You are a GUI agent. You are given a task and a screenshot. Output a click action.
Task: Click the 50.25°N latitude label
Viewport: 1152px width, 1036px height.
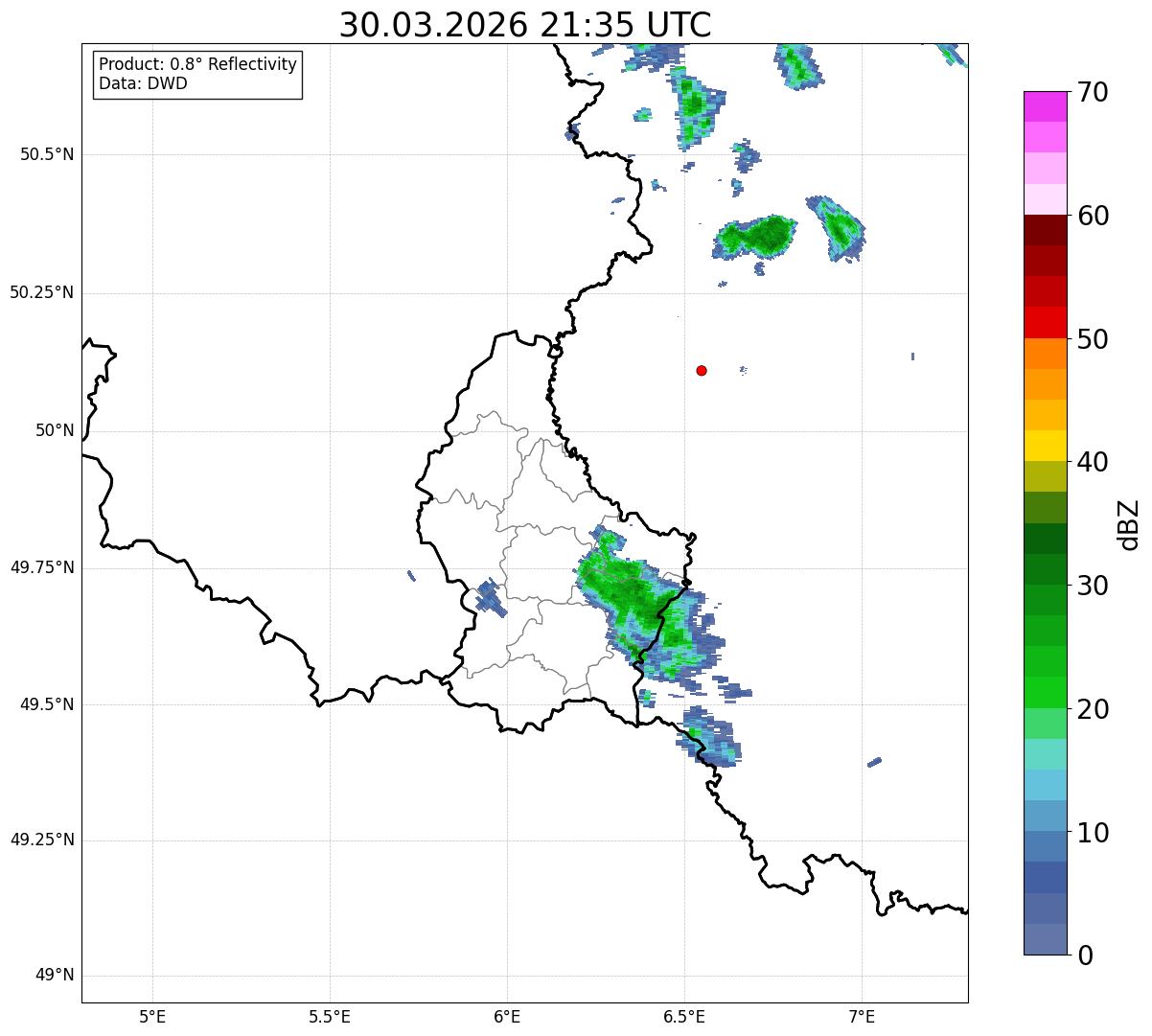41,292
